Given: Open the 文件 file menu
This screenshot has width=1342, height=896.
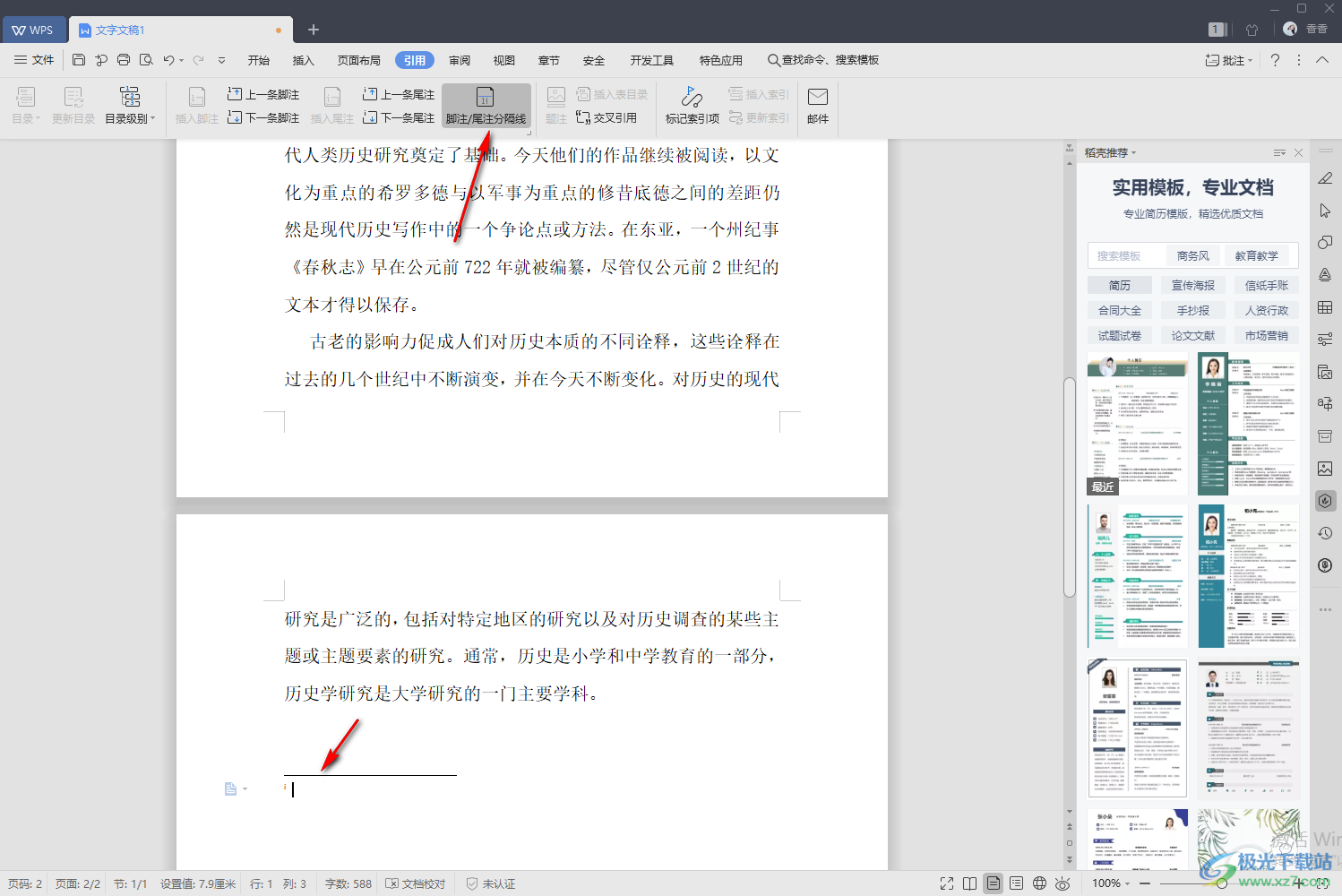Looking at the screenshot, I should click(x=35, y=60).
